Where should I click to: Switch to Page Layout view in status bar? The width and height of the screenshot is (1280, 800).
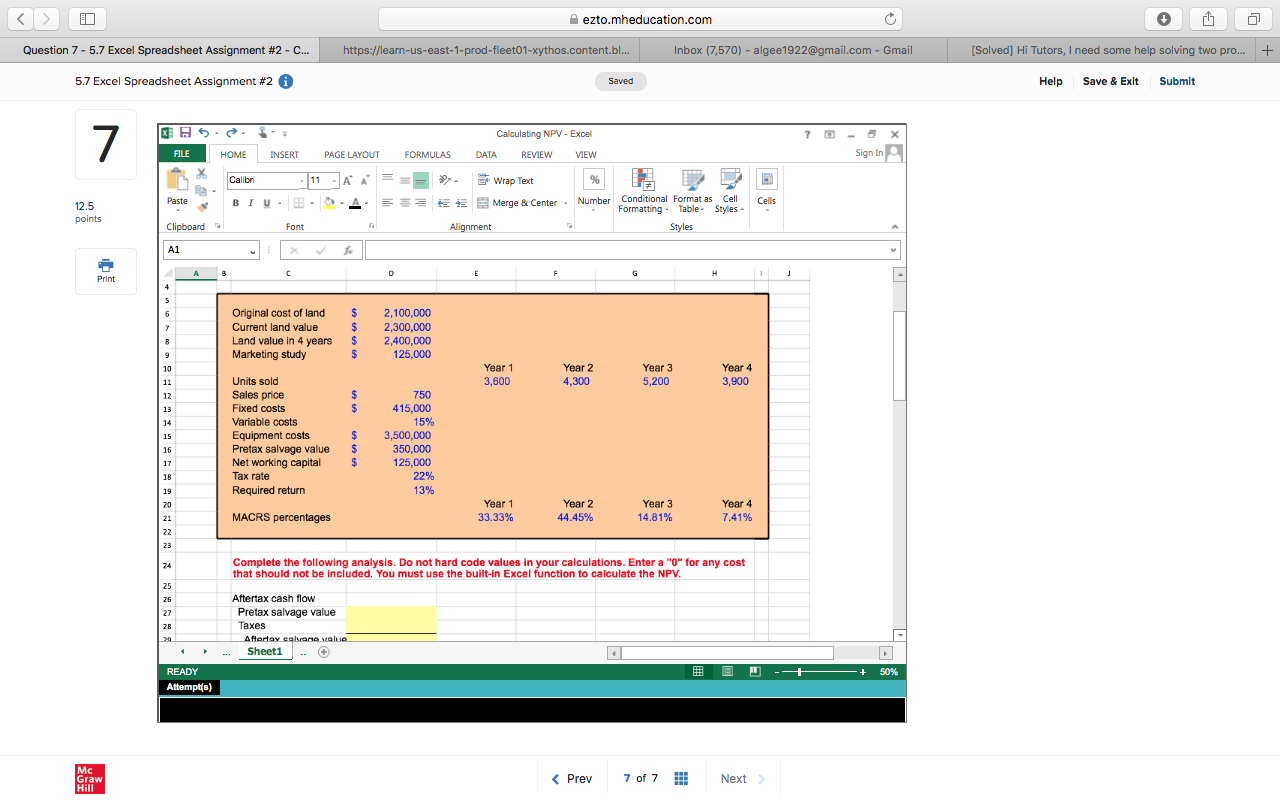726,671
